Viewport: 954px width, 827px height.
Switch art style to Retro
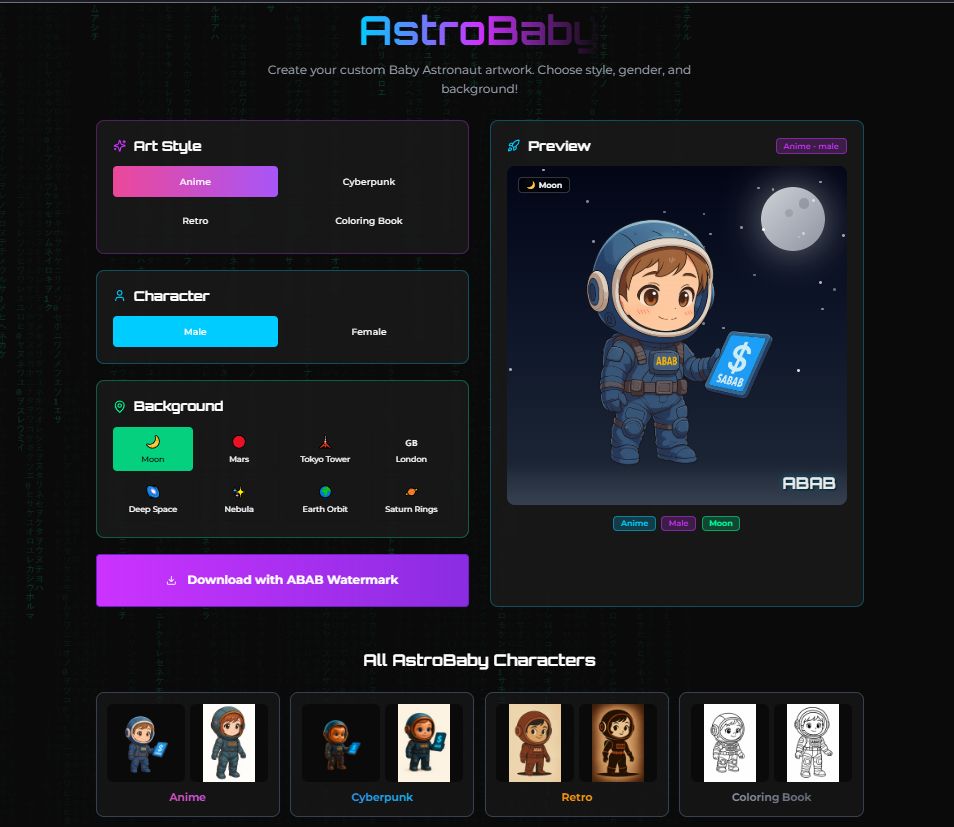tap(195, 220)
